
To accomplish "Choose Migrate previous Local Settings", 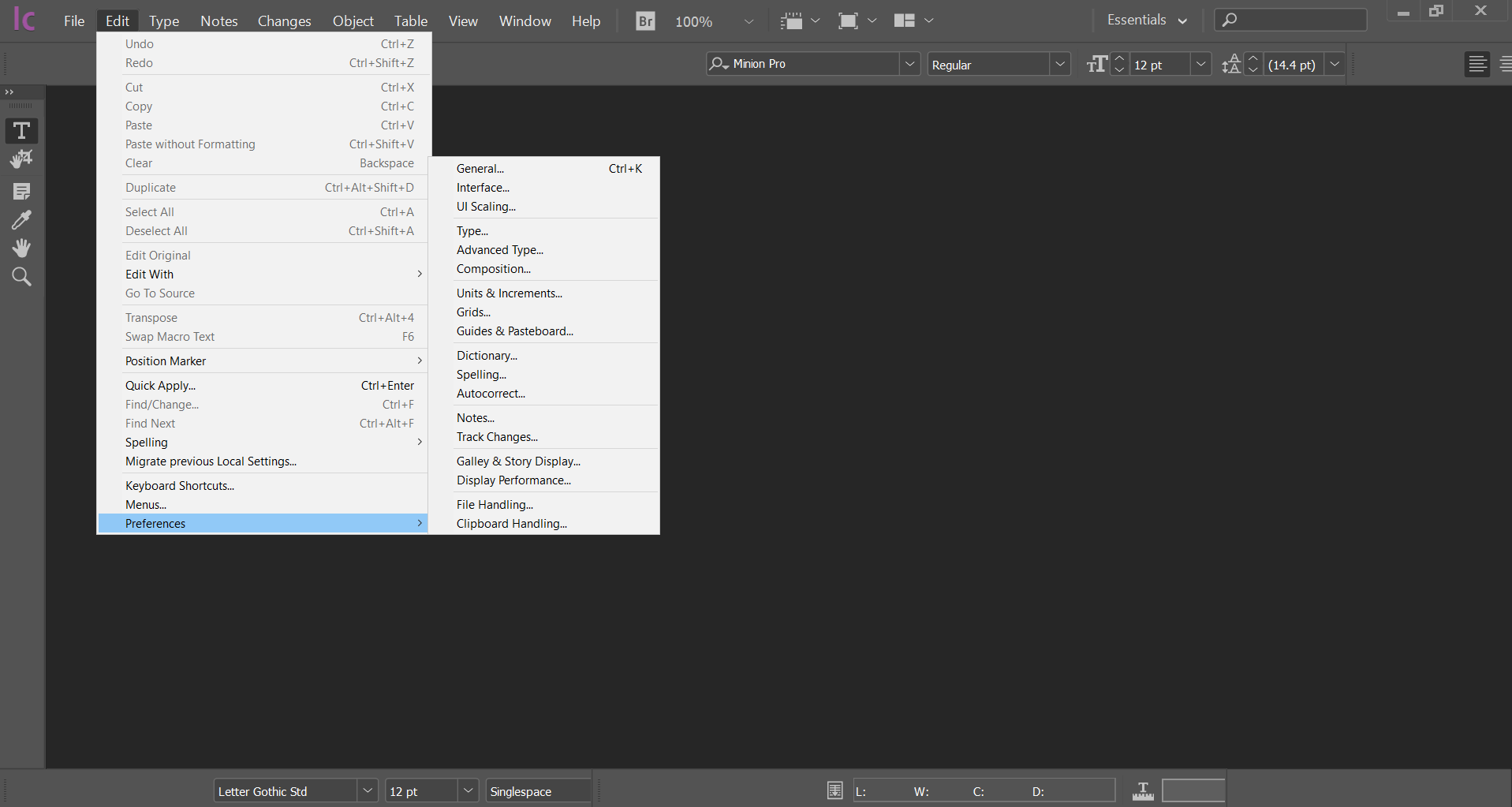I will 263,461.
